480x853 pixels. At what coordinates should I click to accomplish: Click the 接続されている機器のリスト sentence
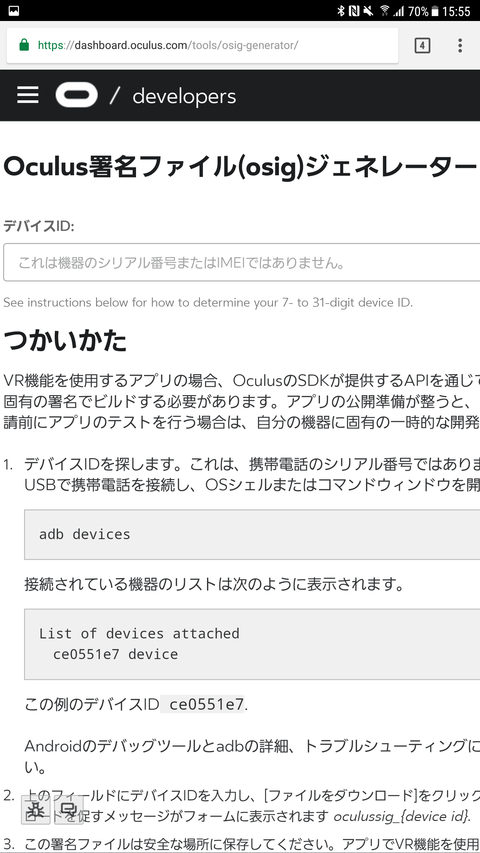(x=214, y=585)
